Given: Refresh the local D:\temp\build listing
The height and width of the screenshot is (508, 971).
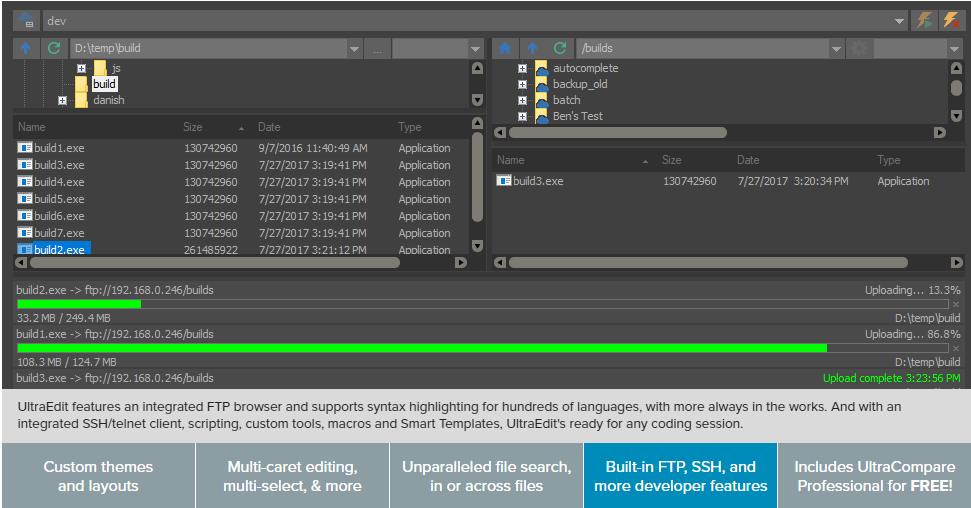Looking at the screenshot, I should pyautogui.click(x=54, y=48).
